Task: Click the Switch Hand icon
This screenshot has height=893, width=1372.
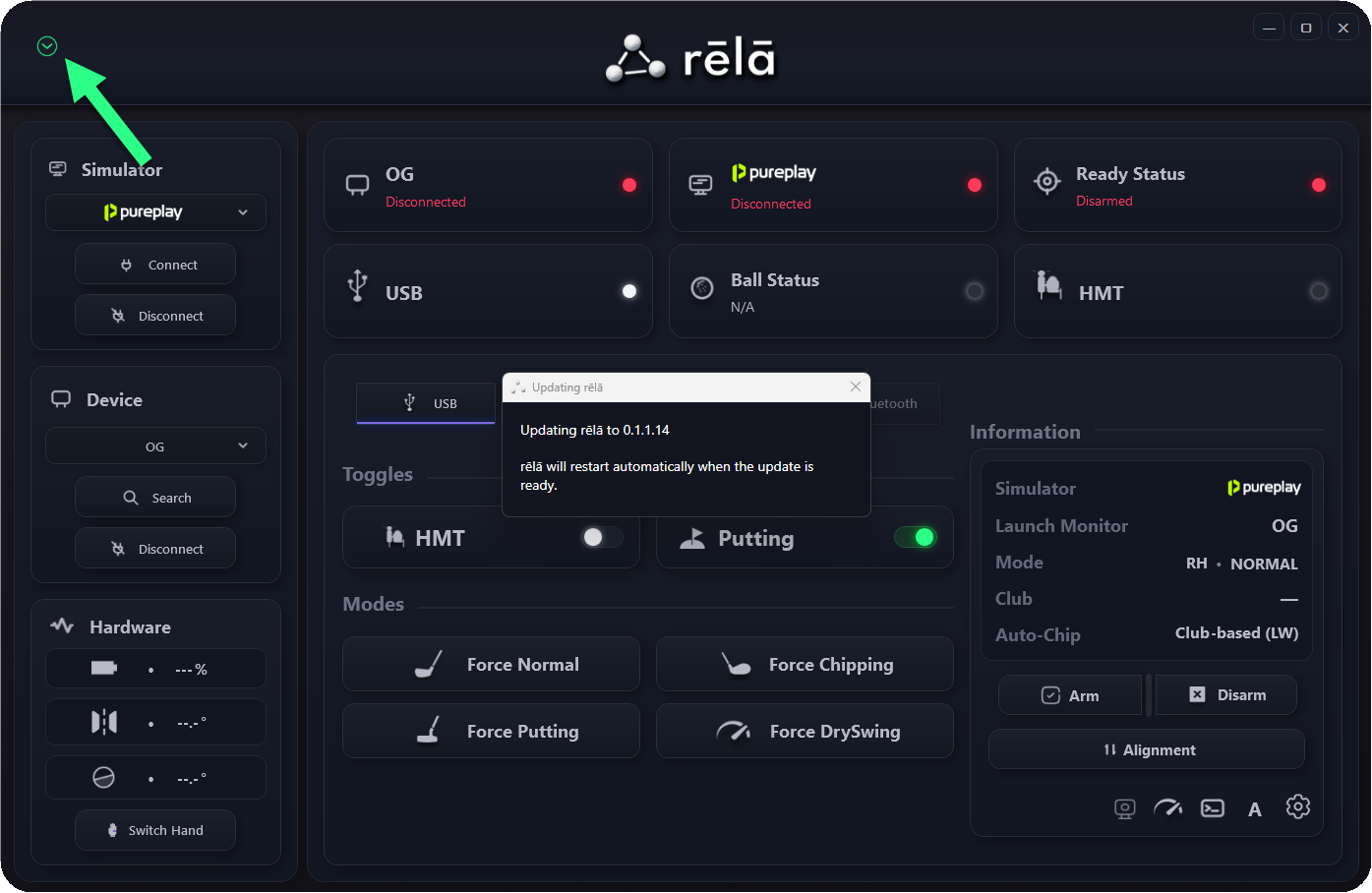Action: coord(112,830)
